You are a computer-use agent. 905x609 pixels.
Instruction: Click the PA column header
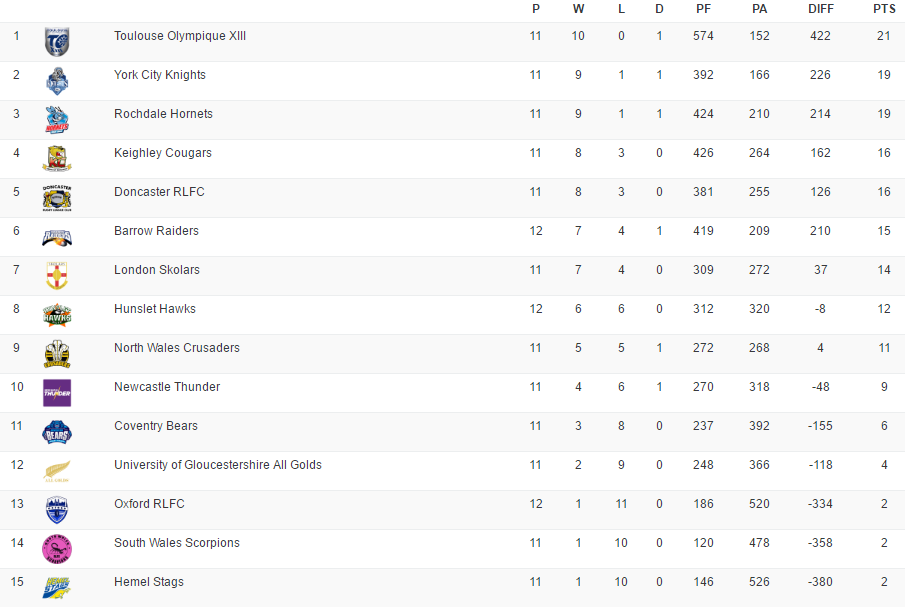click(x=759, y=9)
